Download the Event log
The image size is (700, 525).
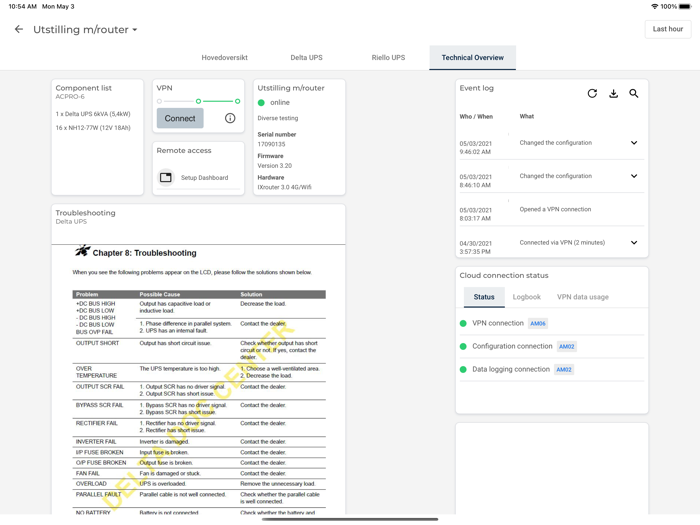(613, 94)
